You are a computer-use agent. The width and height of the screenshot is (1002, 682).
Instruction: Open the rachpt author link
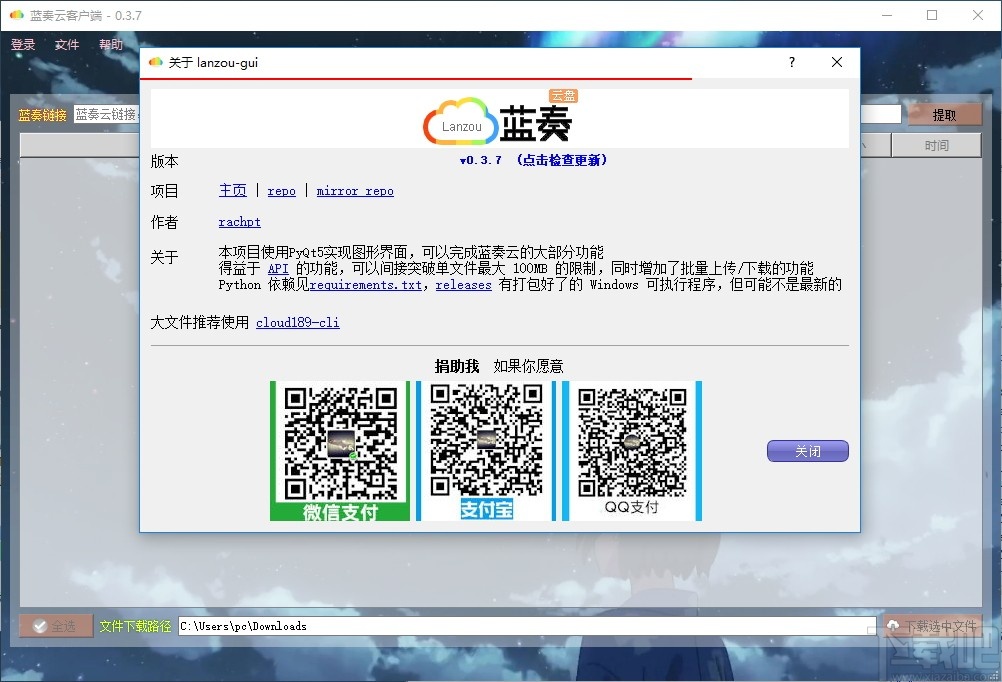point(239,222)
